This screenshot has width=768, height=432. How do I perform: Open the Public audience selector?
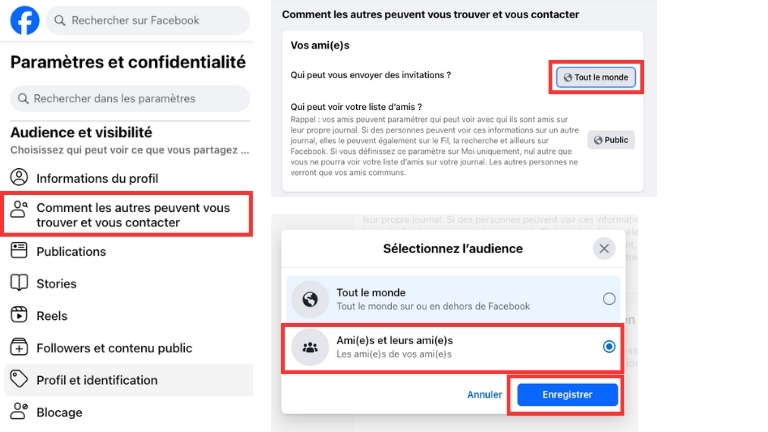coord(611,140)
